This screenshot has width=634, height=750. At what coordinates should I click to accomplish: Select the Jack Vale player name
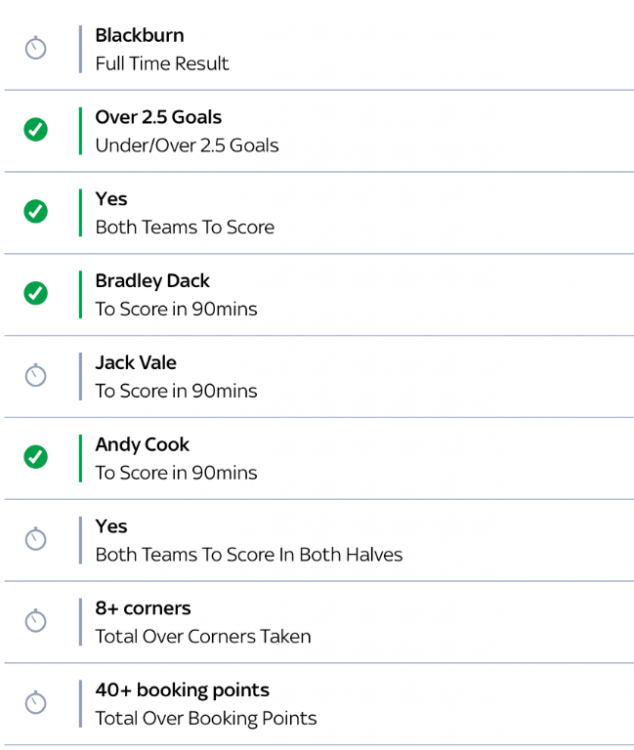[135, 363]
